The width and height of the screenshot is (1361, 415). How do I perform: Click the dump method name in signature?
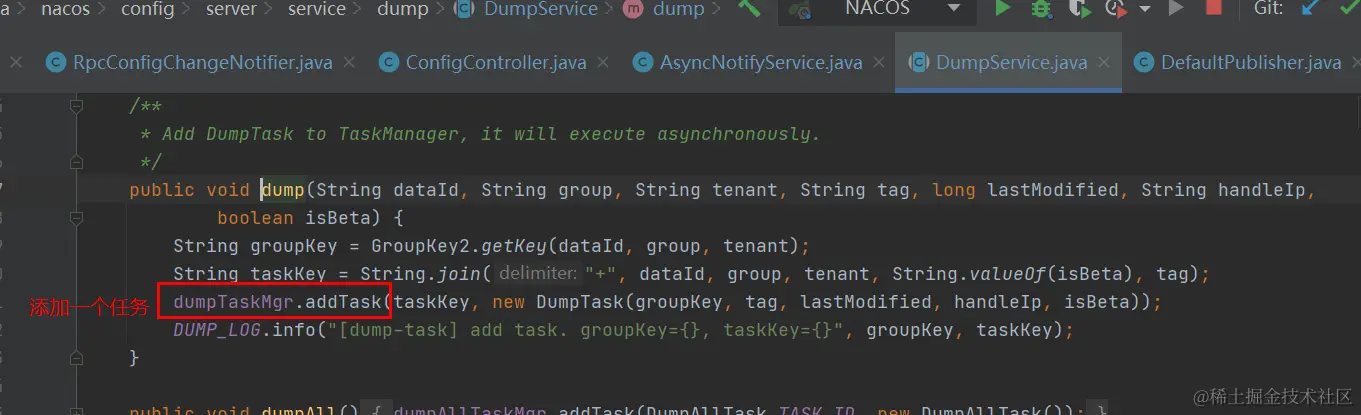point(283,190)
